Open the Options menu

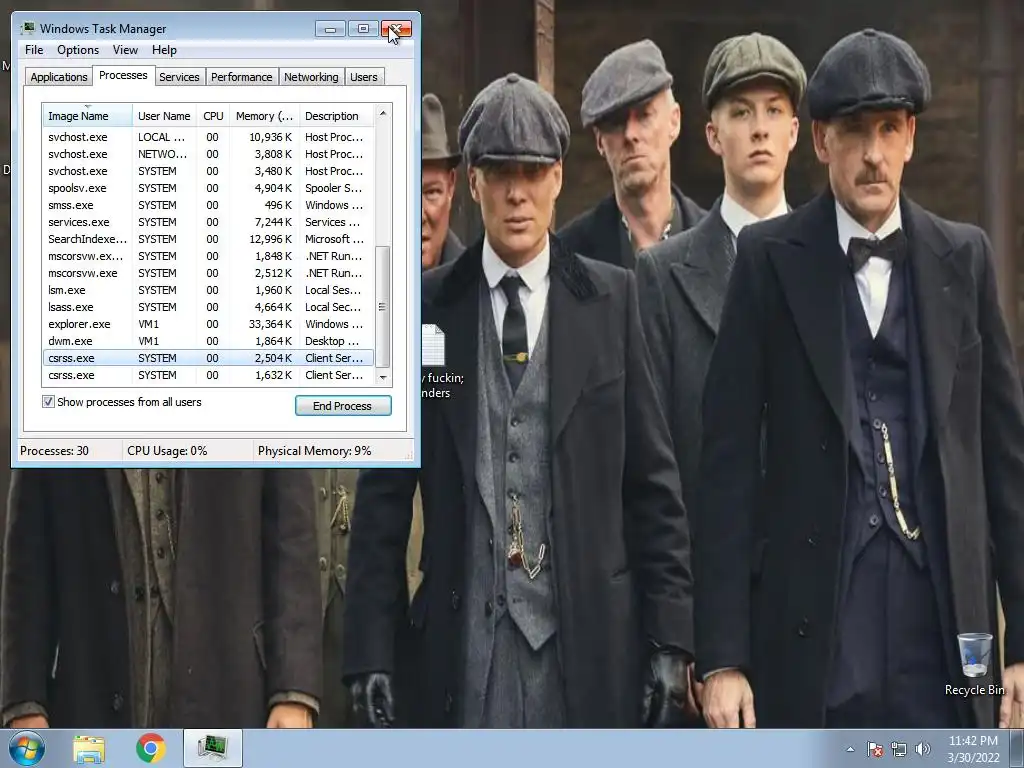(x=78, y=50)
